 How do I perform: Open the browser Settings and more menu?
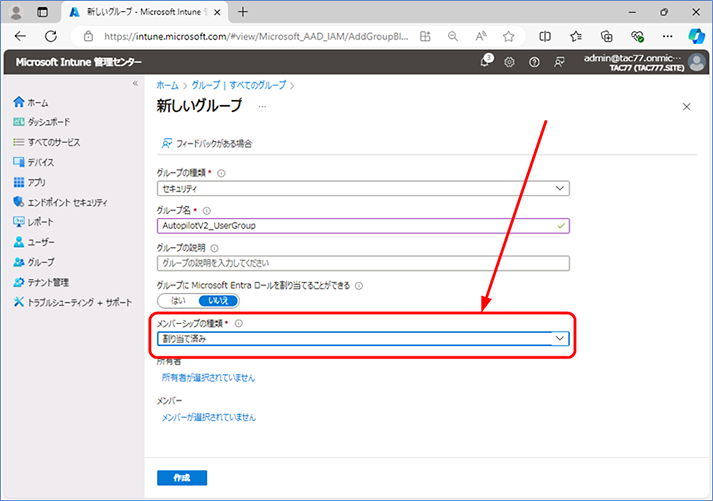coord(667,36)
